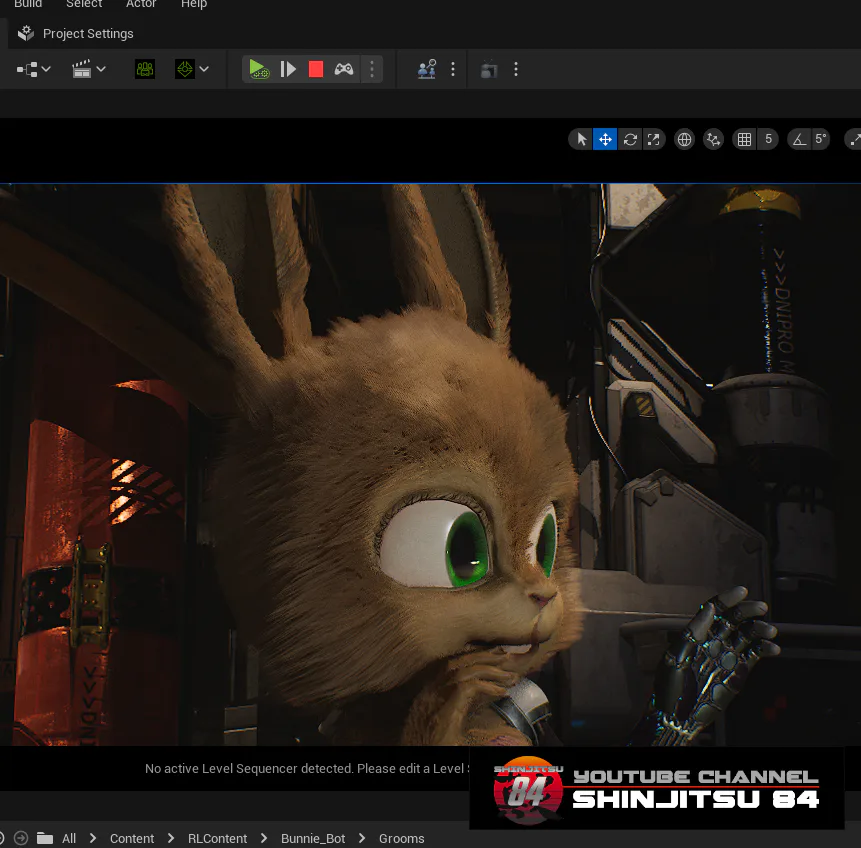Go to the Bunnie_Bot breadcrumb

313,839
